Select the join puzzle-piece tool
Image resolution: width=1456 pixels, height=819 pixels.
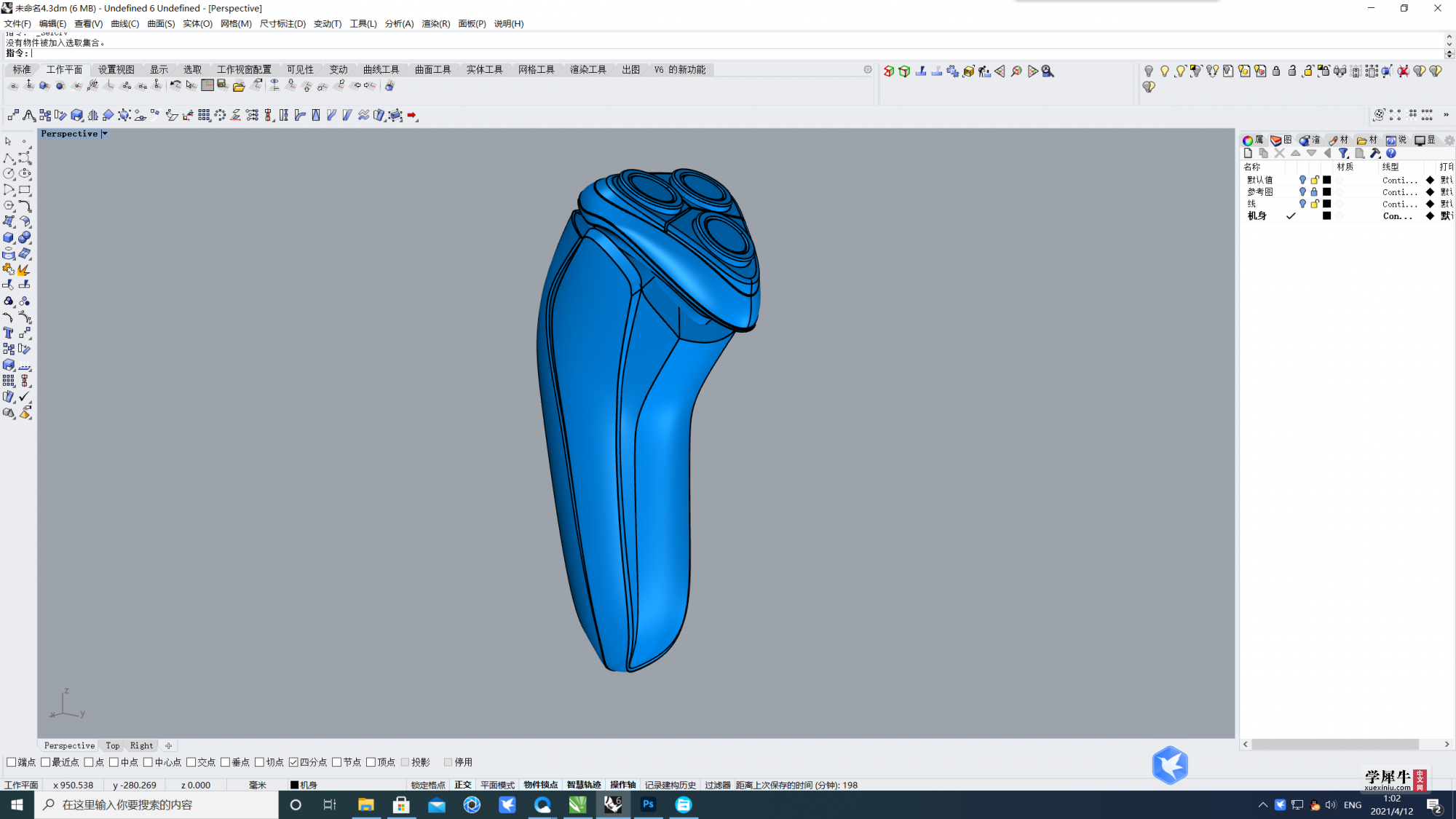click(9, 270)
